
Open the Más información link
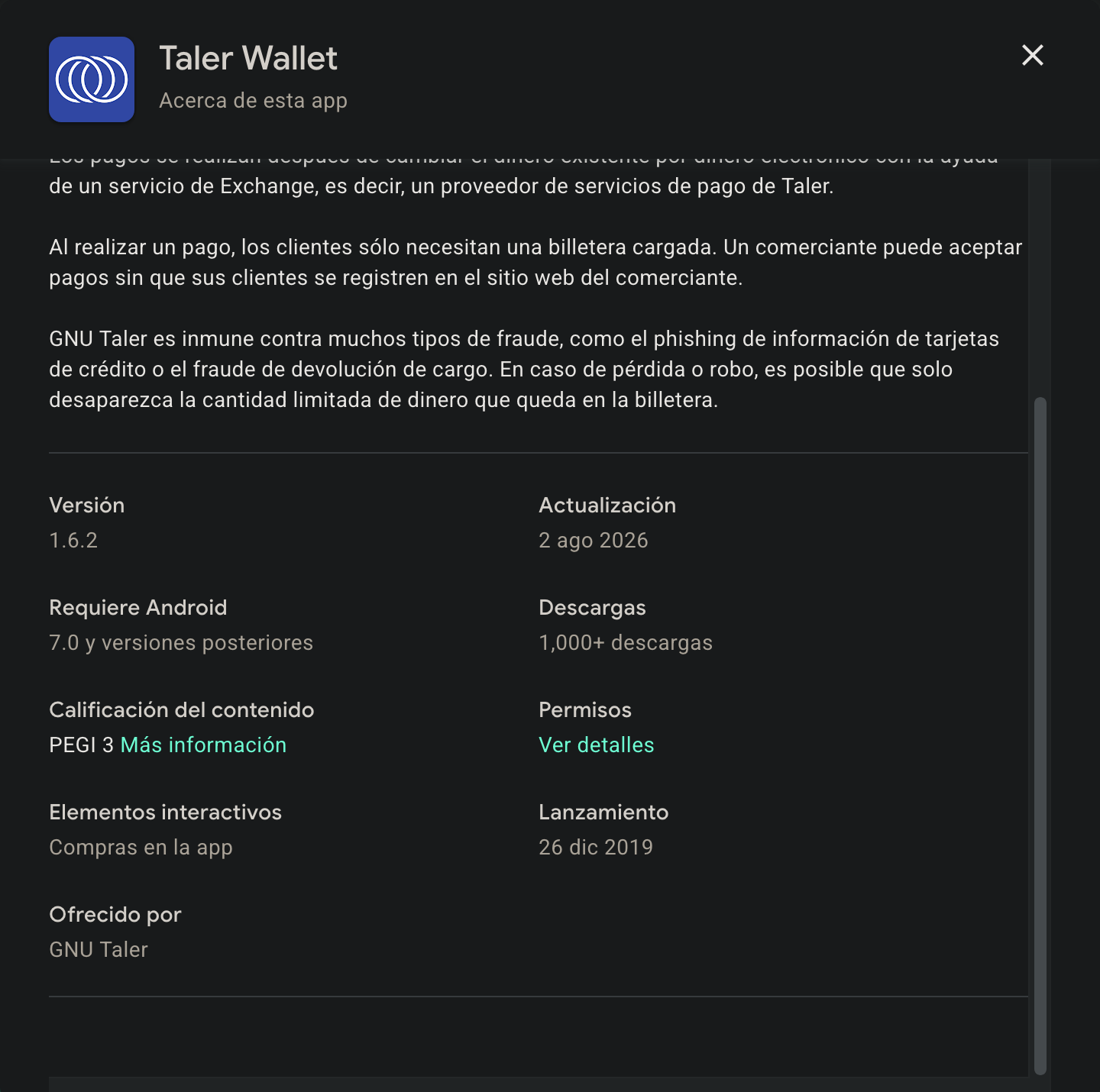[x=203, y=745]
